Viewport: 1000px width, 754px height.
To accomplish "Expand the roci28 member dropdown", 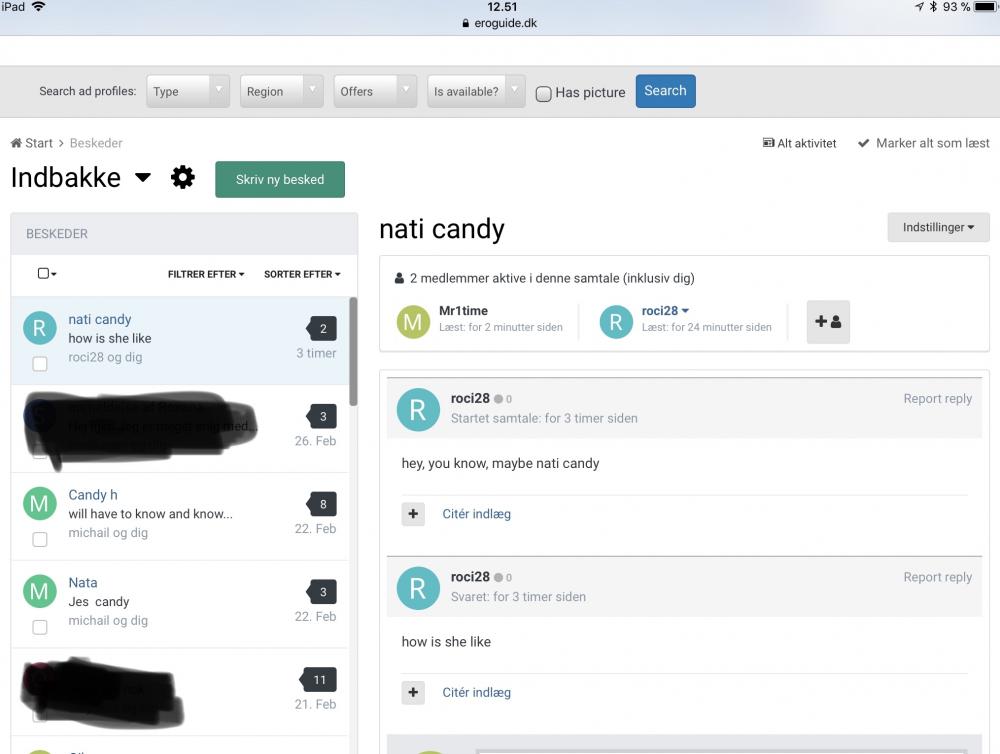I will point(686,311).
